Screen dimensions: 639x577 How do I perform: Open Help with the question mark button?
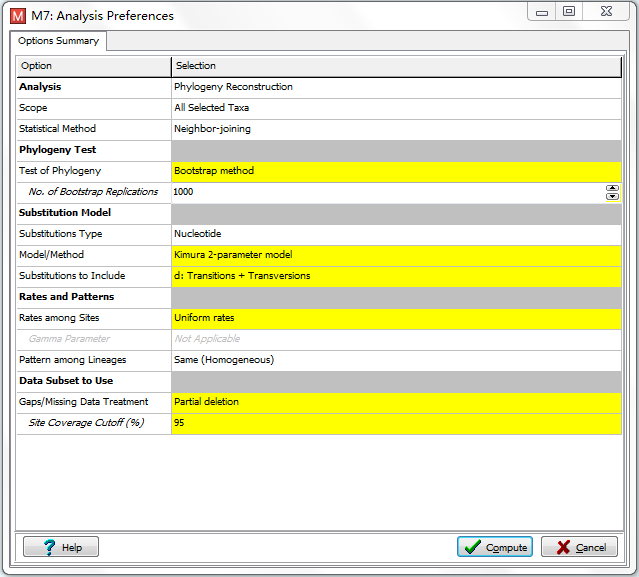(61, 547)
